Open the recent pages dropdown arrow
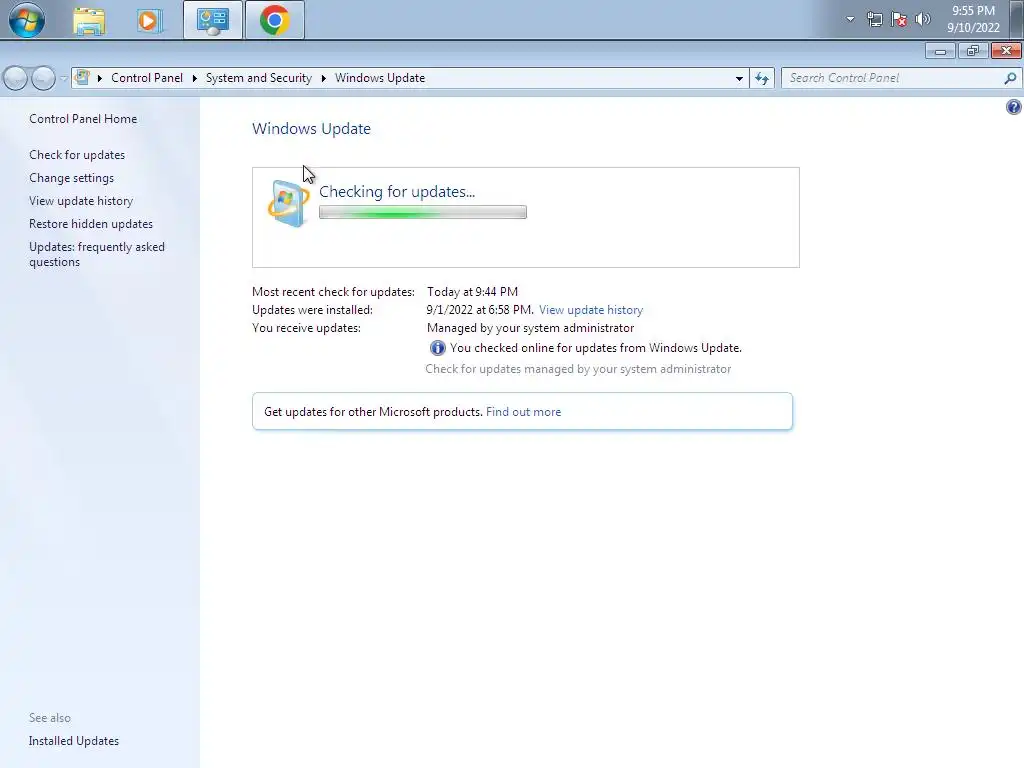The width and height of the screenshot is (1024, 768). click(x=63, y=78)
